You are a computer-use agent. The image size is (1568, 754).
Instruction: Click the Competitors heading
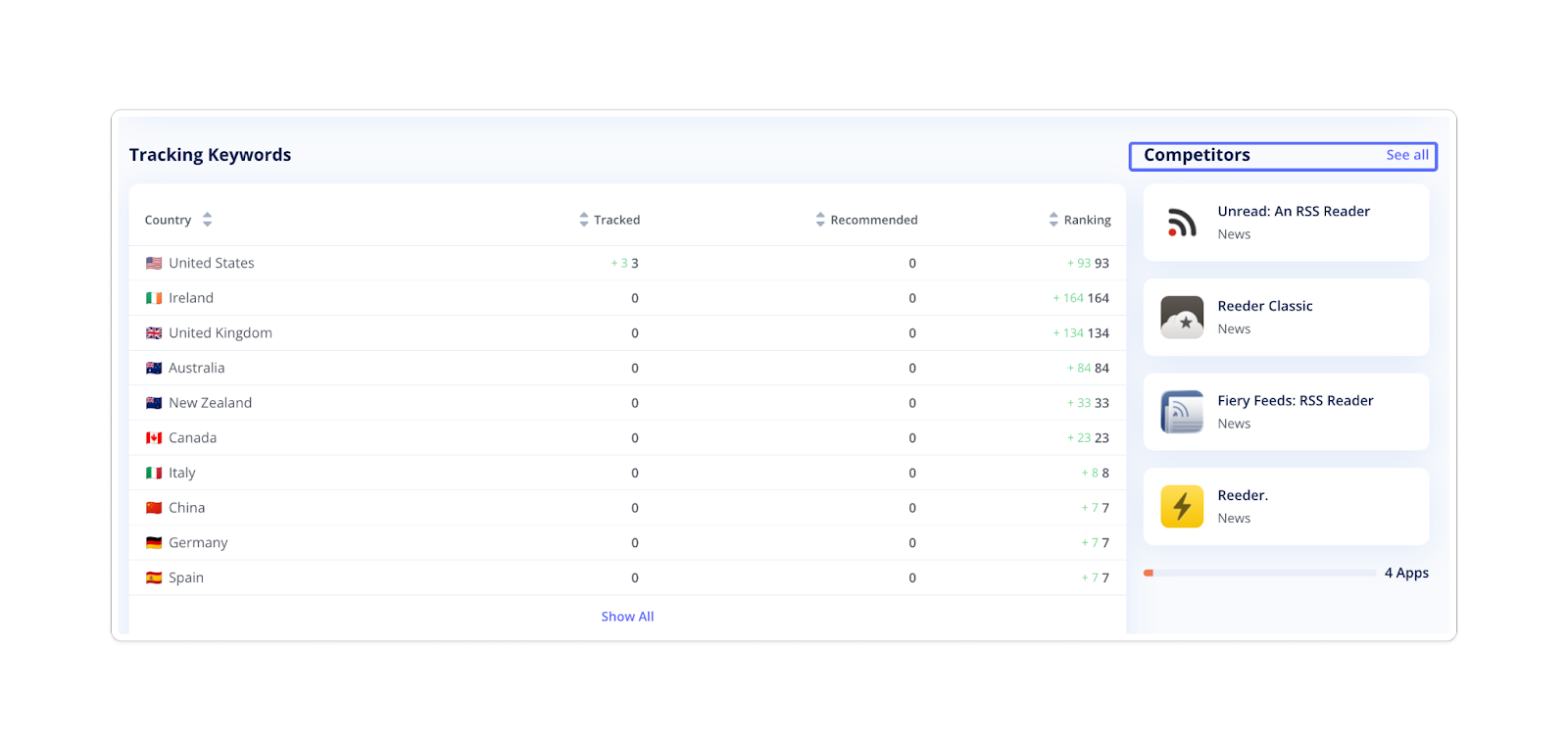coord(1197,155)
